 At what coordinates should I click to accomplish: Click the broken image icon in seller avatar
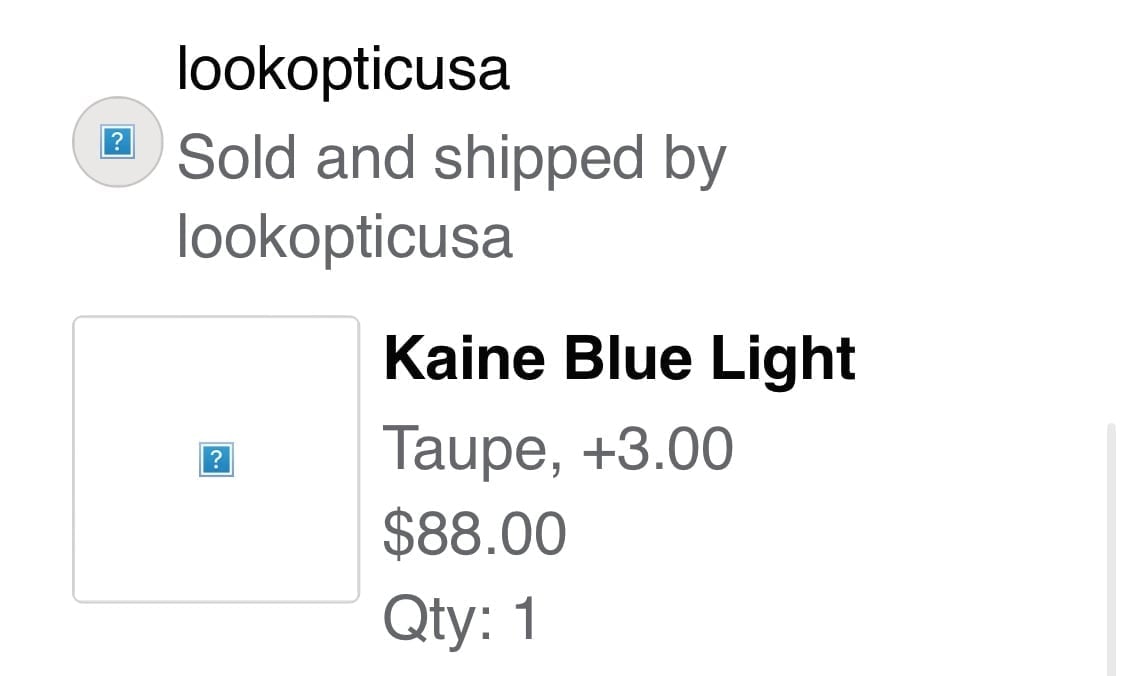coord(118,142)
